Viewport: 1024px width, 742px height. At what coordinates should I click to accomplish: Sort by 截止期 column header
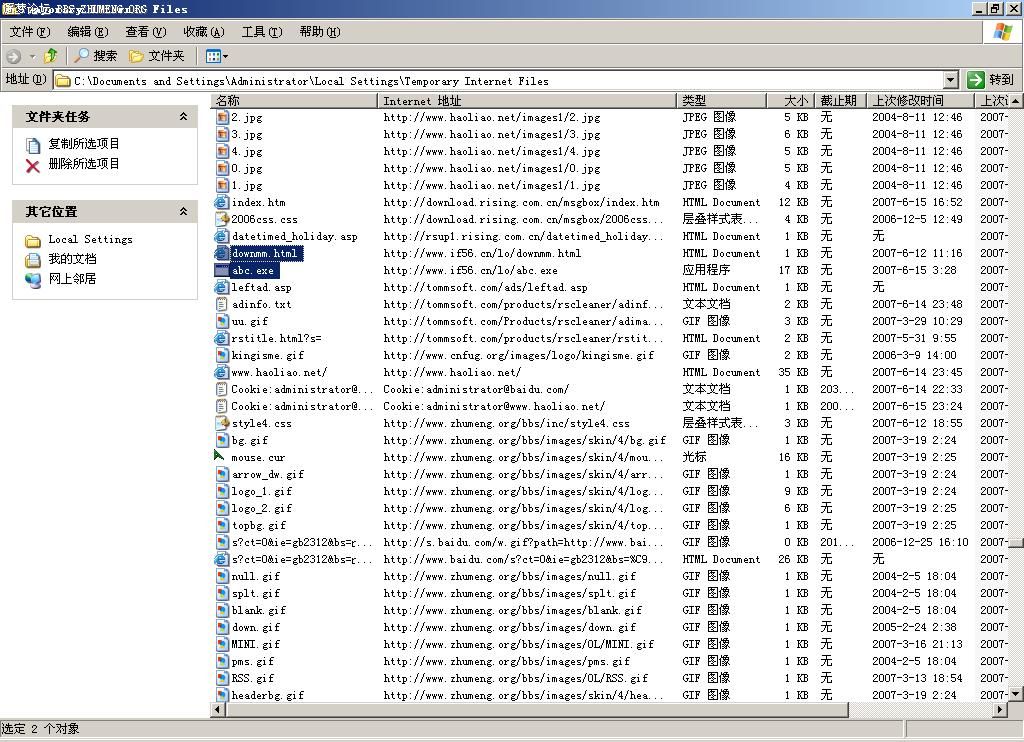click(840, 101)
